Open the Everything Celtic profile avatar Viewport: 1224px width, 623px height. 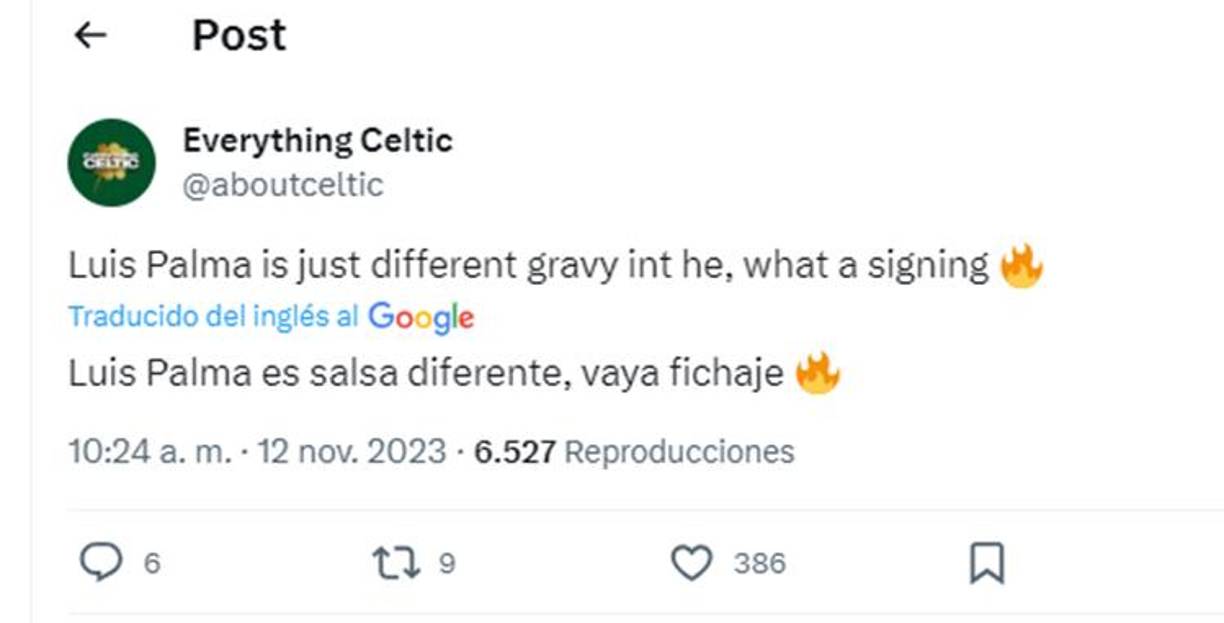111,163
